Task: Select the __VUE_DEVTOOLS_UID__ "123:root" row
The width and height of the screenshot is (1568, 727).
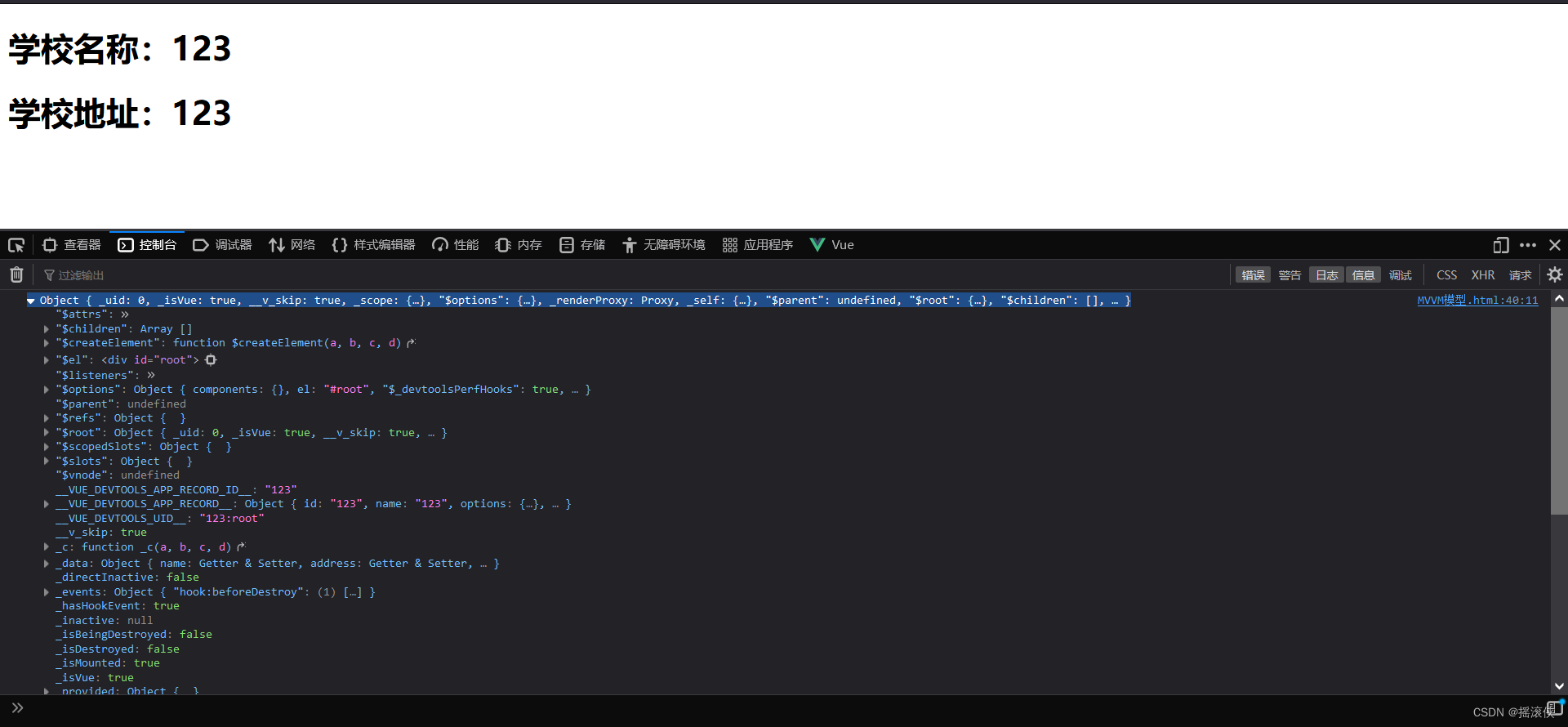Action: [x=160, y=519]
